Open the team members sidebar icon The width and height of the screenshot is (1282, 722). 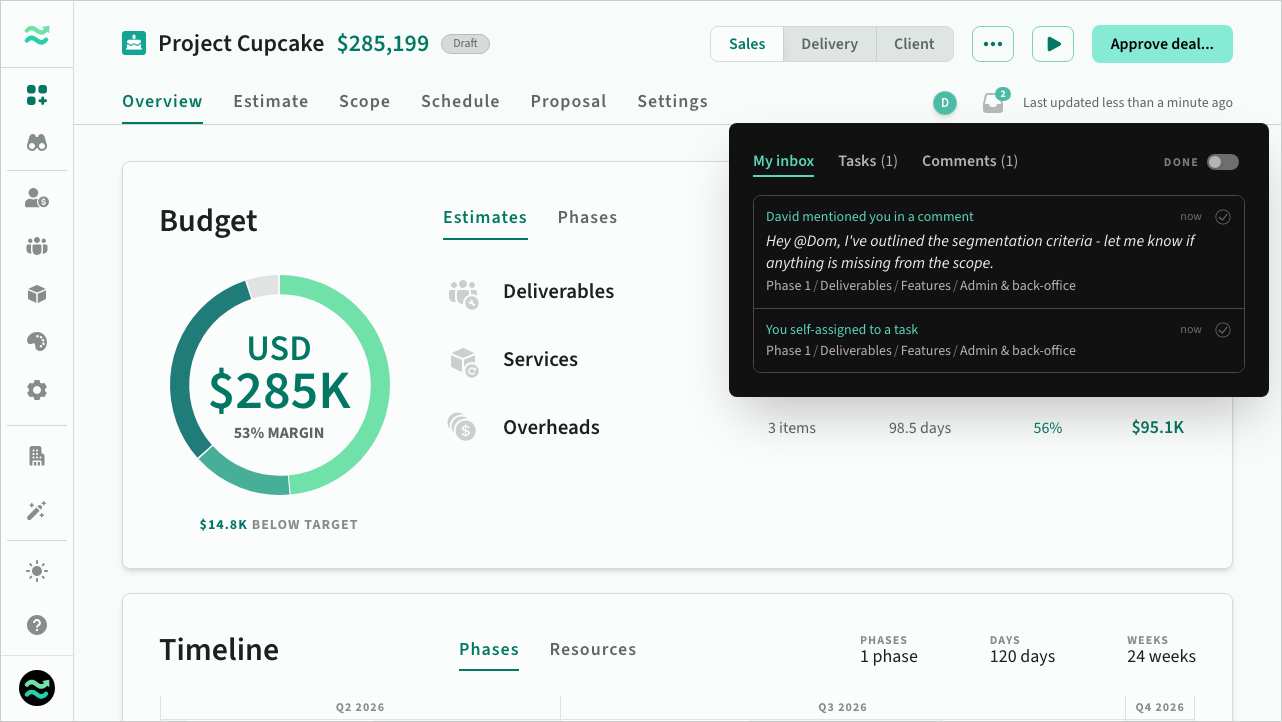coord(37,246)
